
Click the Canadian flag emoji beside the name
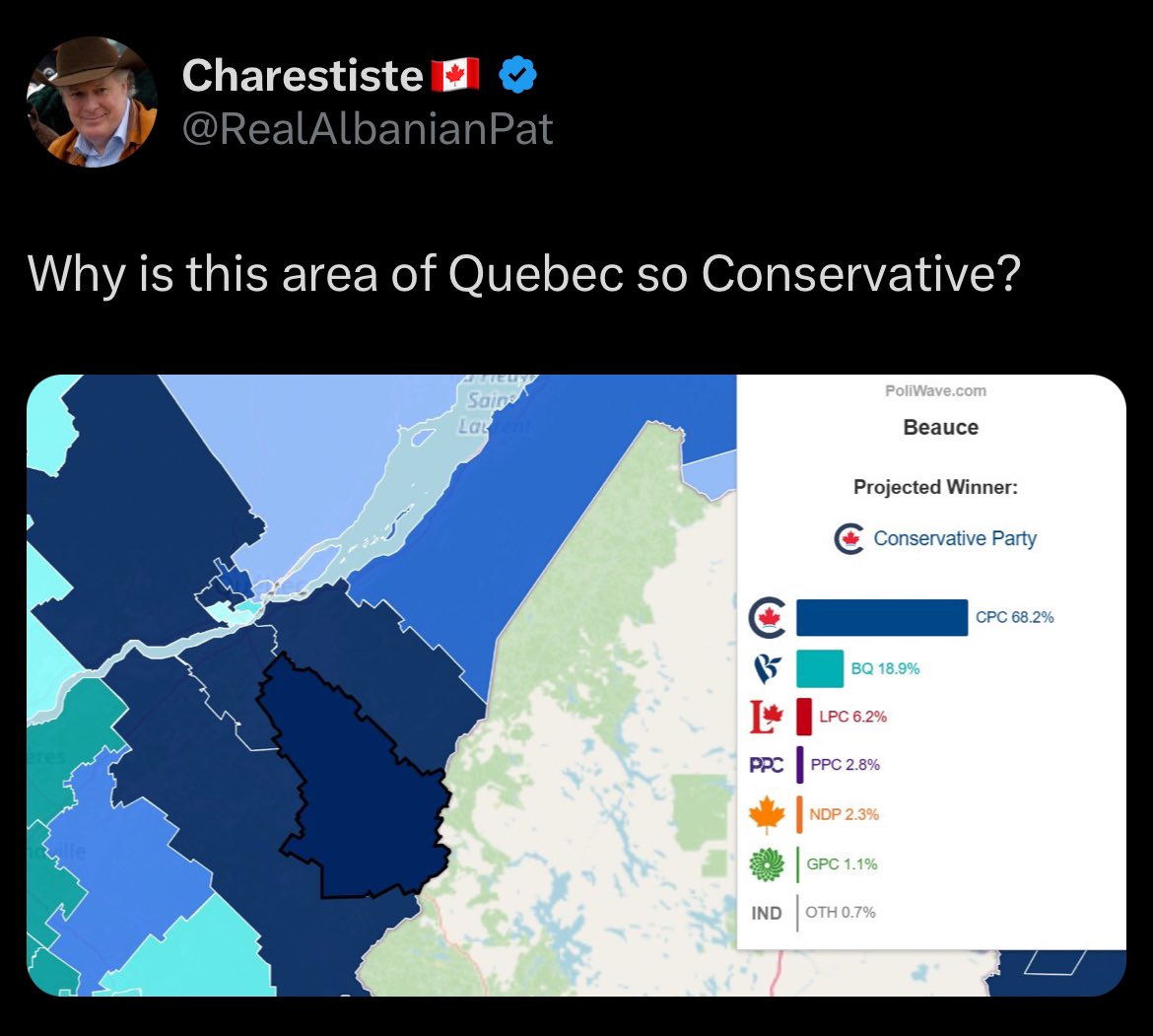[x=455, y=75]
